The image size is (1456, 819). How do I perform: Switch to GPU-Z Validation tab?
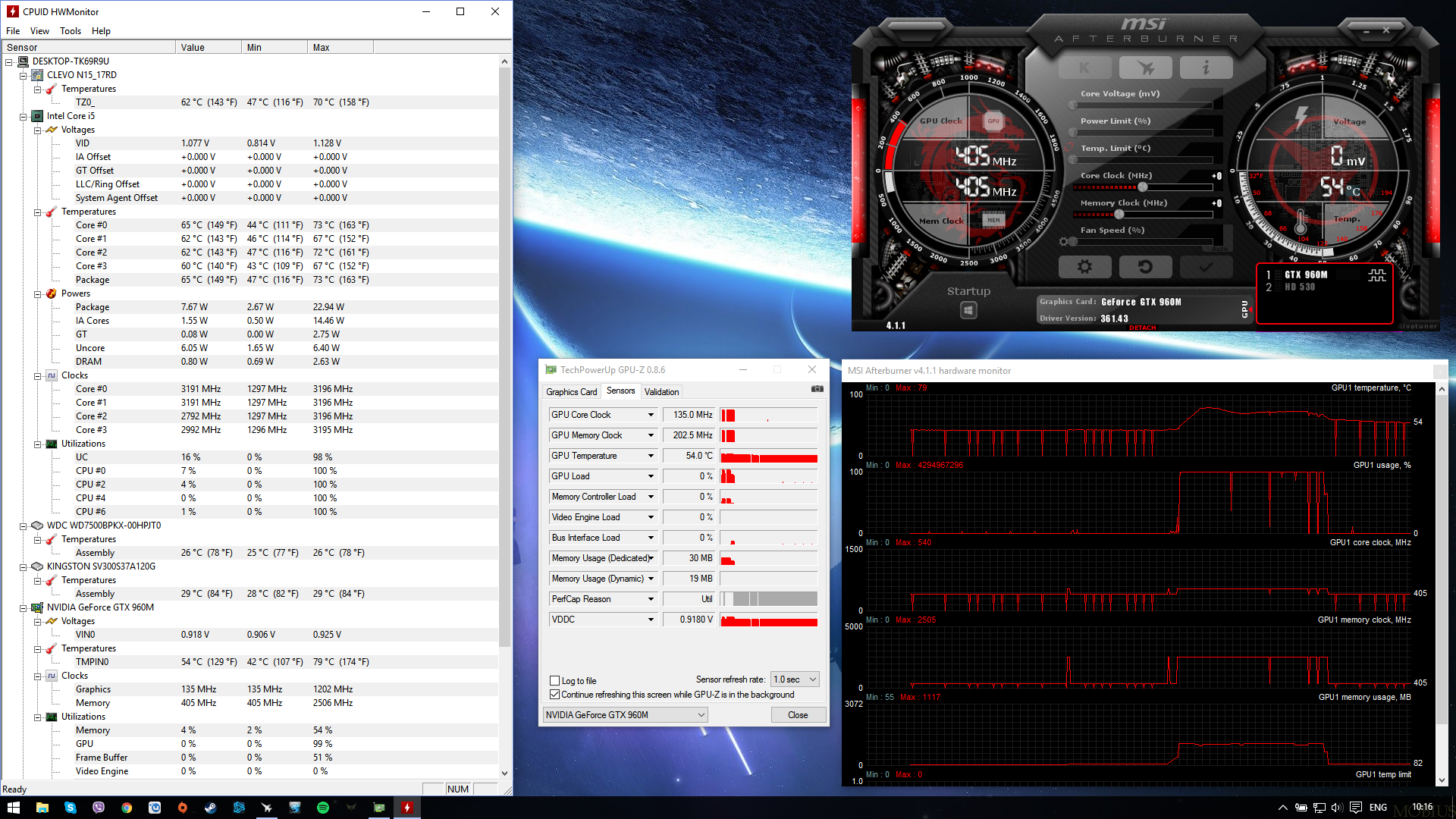[662, 392]
